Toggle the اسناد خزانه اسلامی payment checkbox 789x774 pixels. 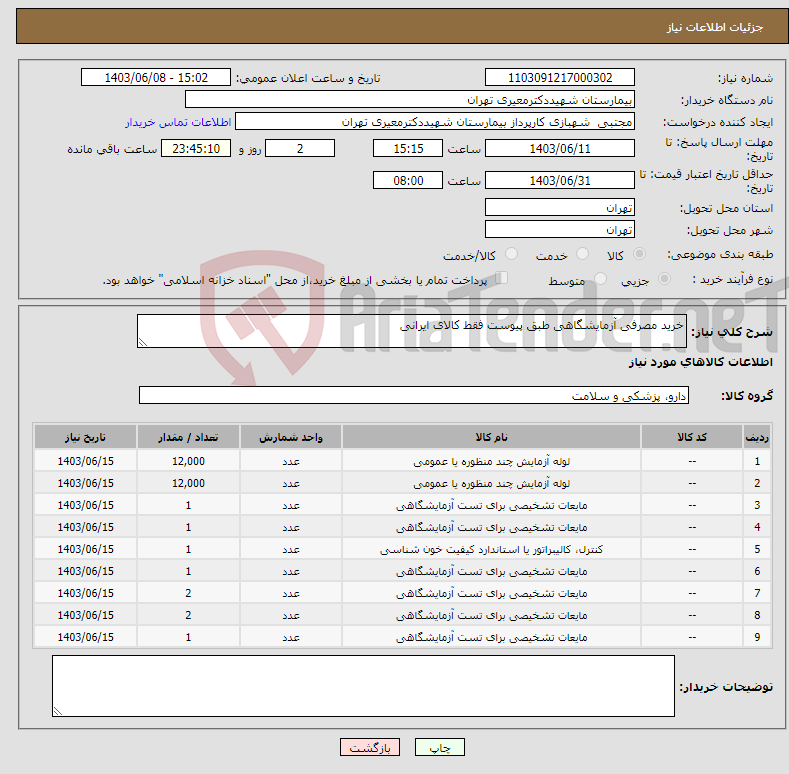click(501, 278)
